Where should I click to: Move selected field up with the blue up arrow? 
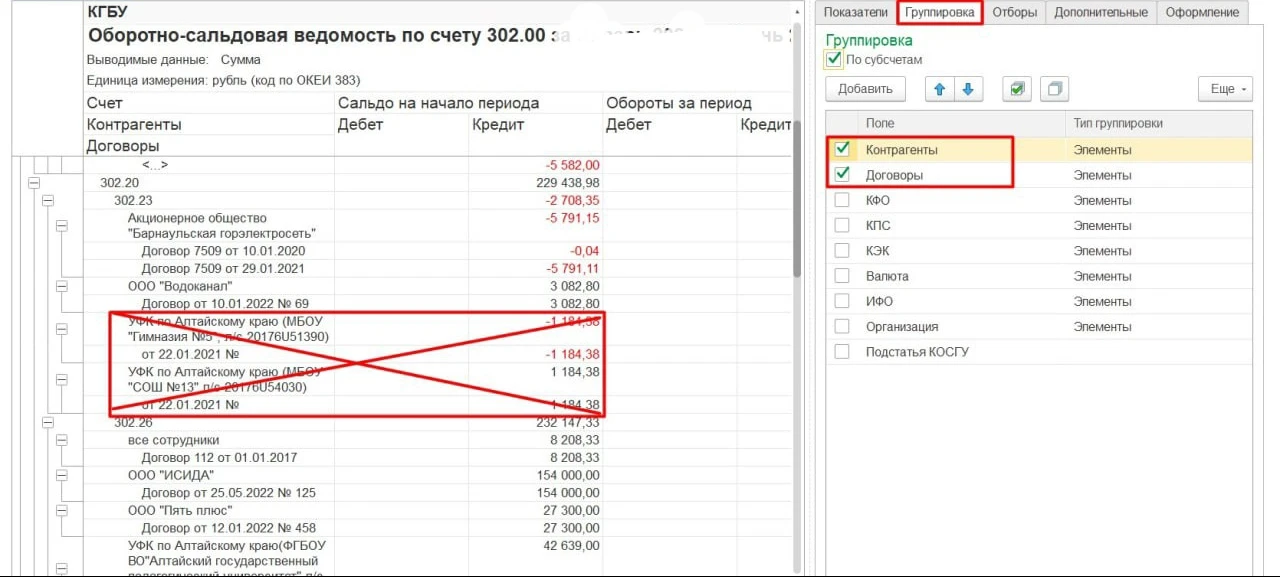coord(940,89)
